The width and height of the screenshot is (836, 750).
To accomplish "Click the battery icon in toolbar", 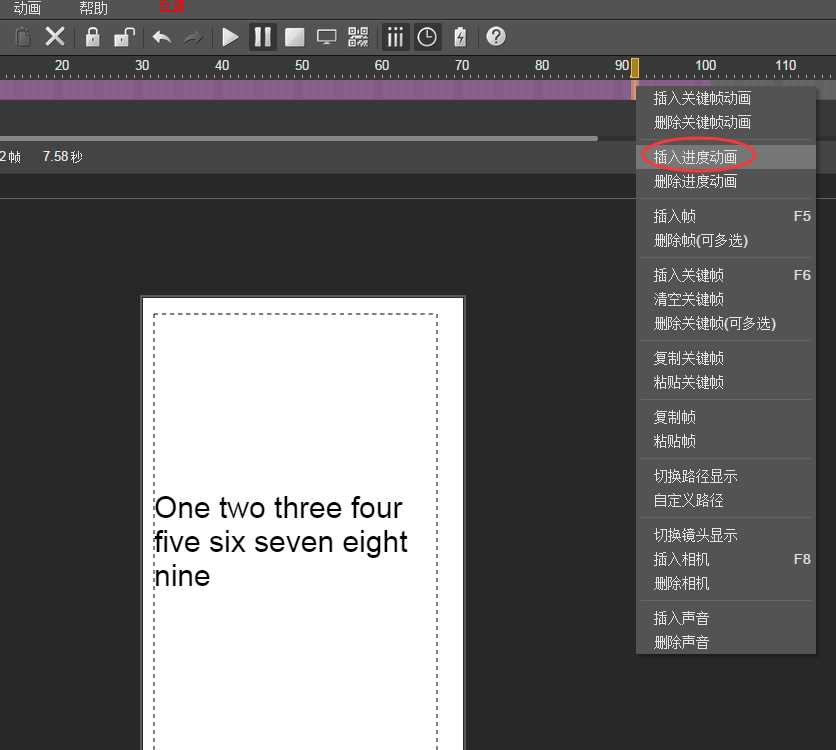I will [x=460, y=37].
